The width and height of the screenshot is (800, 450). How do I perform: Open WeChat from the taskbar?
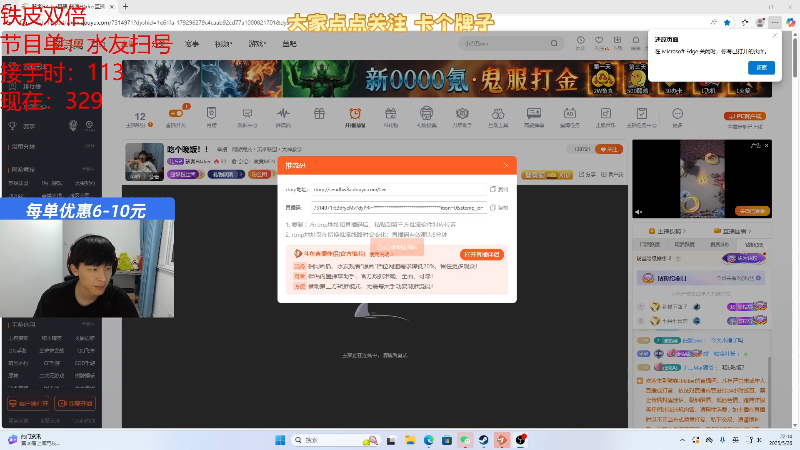[465, 440]
